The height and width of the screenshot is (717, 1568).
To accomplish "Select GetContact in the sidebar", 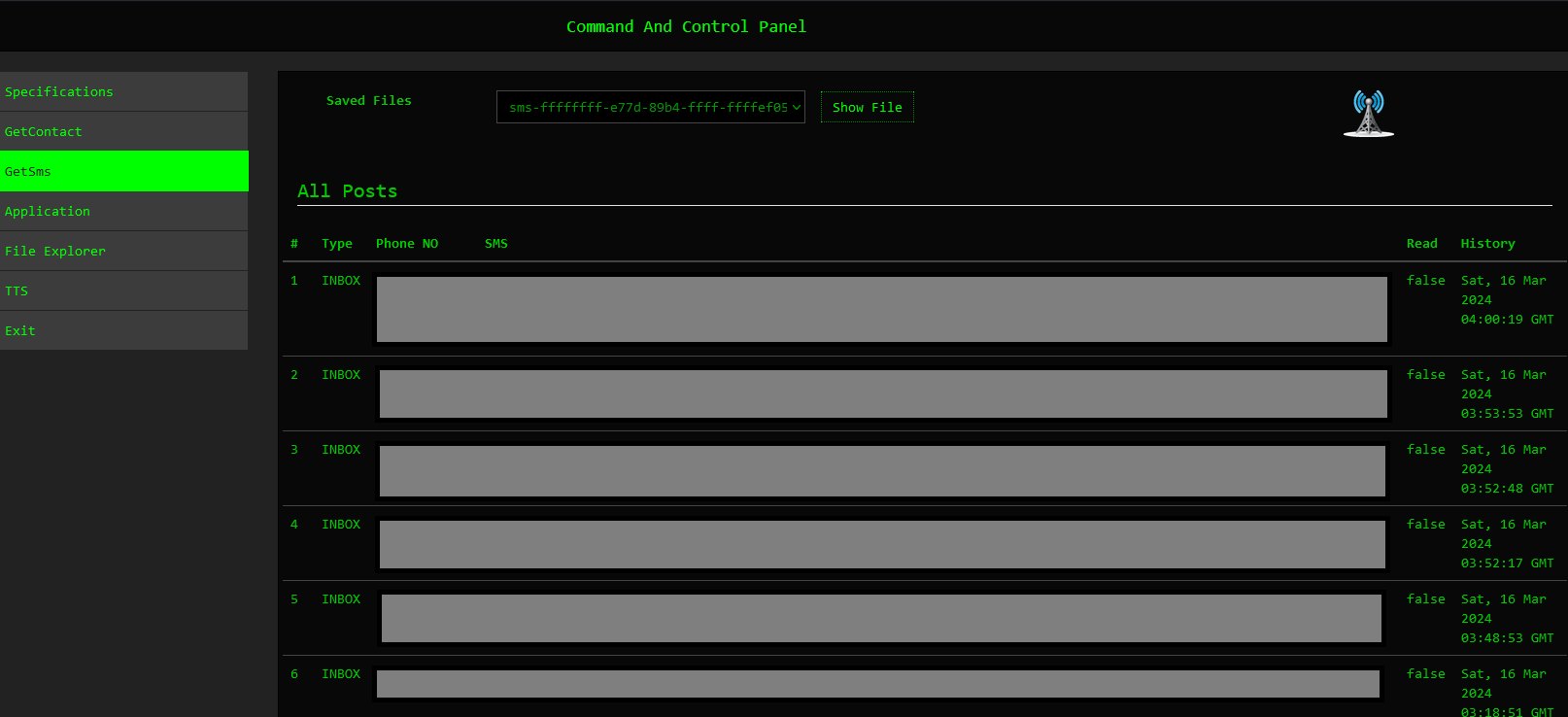I will tap(123, 131).
